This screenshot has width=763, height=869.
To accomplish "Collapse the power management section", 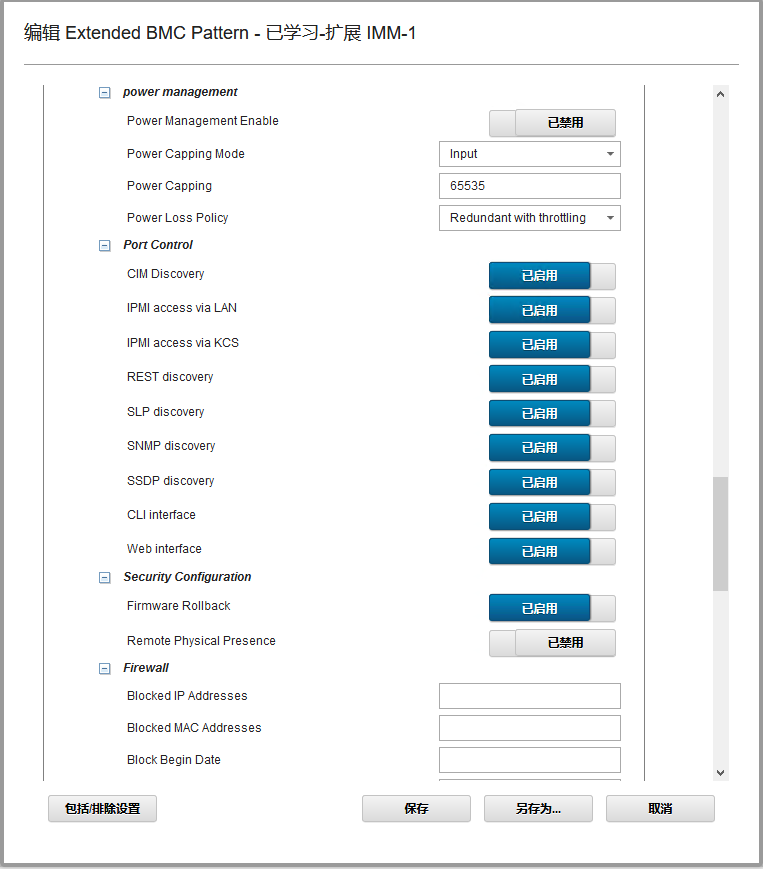I will point(104,93).
